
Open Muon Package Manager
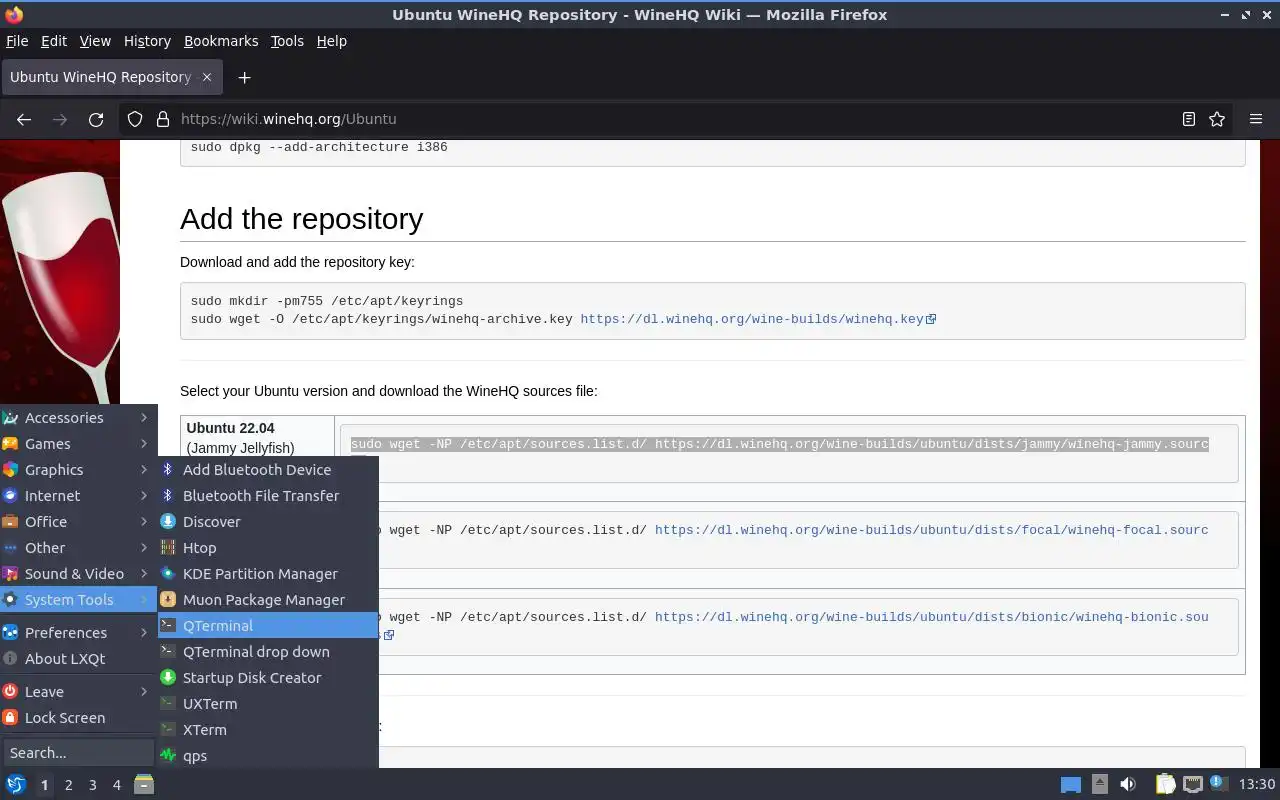click(x=268, y=600)
